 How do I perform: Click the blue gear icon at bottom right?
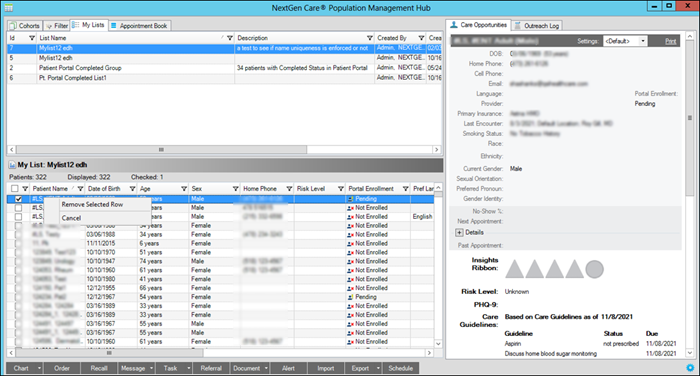coord(690,368)
